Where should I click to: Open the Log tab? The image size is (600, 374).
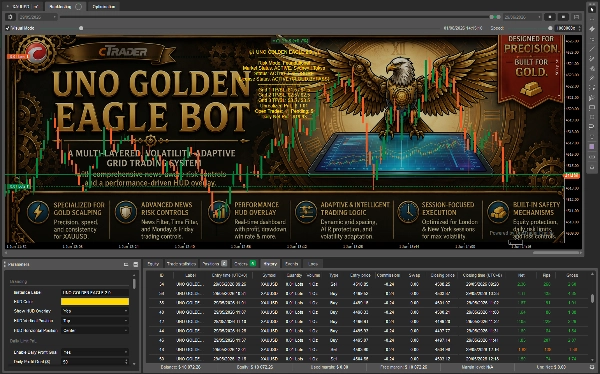pyautogui.click(x=313, y=264)
